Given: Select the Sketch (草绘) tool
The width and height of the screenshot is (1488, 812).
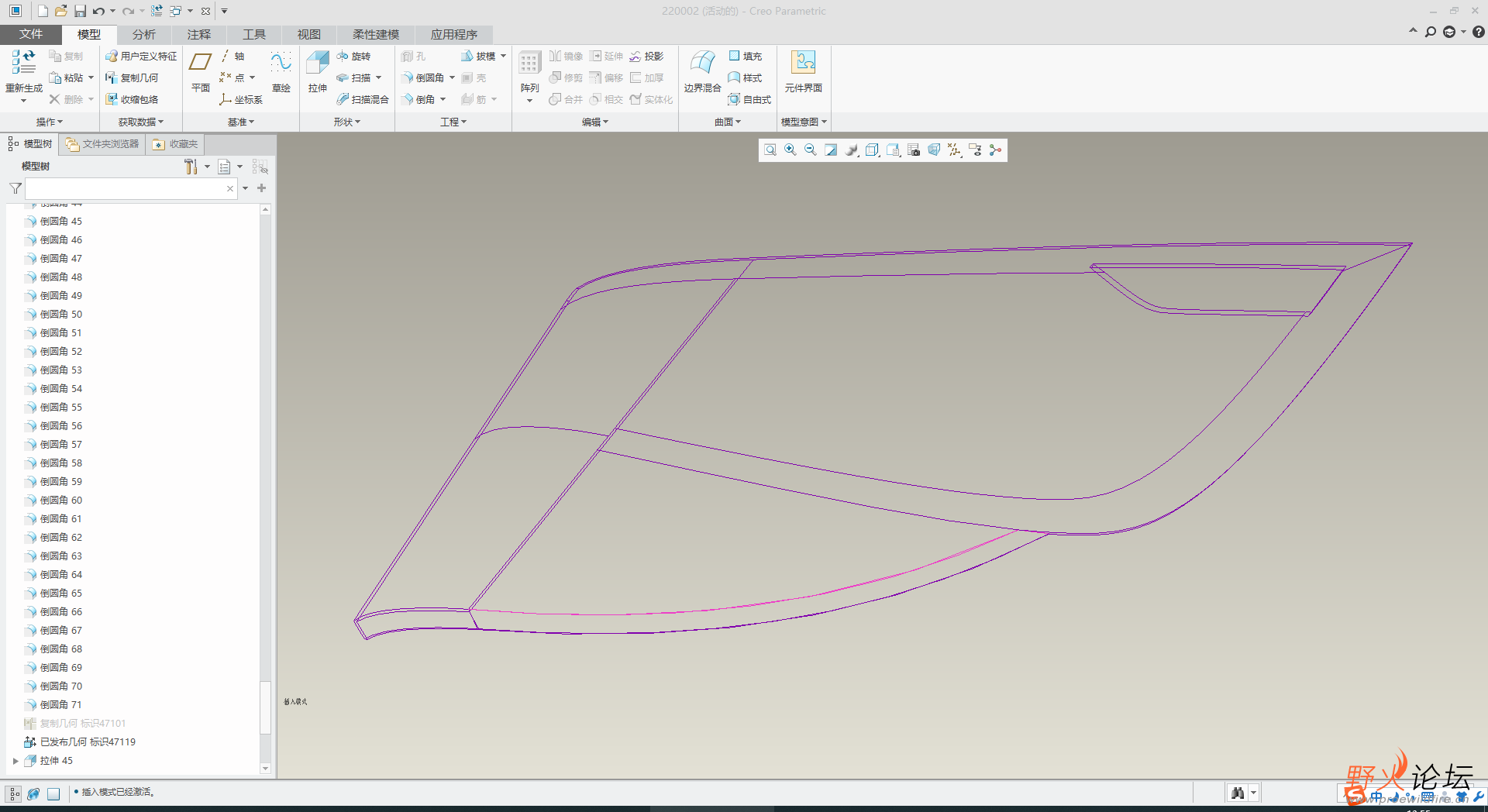Looking at the screenshot, I should [x=281, y=64].
